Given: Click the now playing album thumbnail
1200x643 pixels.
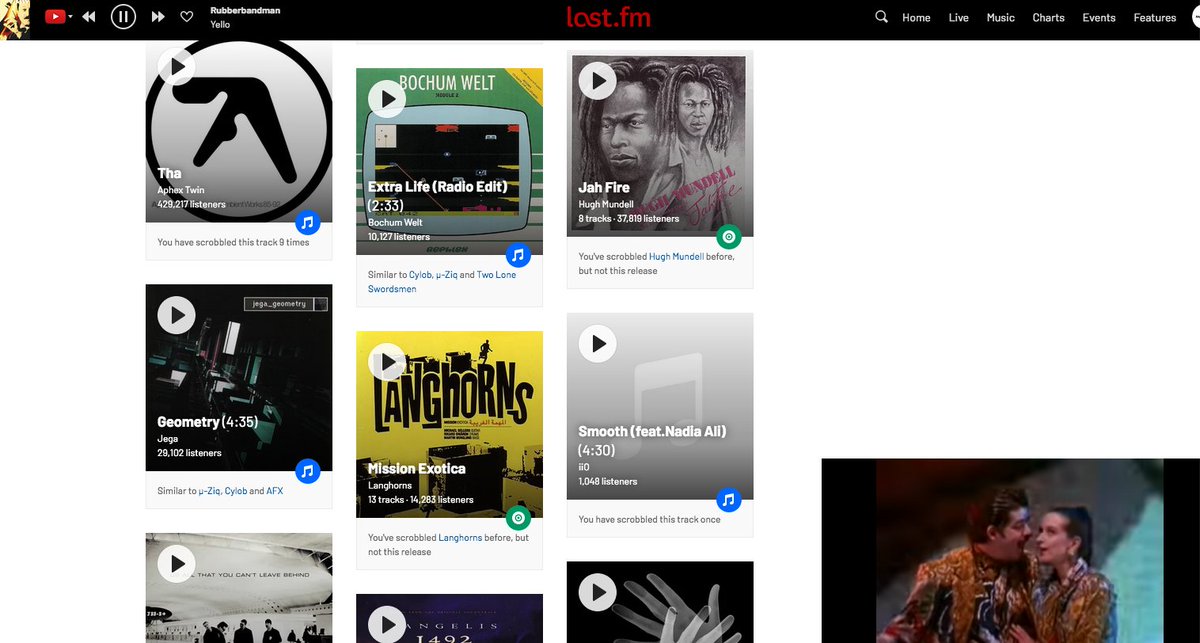Looking at the screenshot, I should coord(15,20).
